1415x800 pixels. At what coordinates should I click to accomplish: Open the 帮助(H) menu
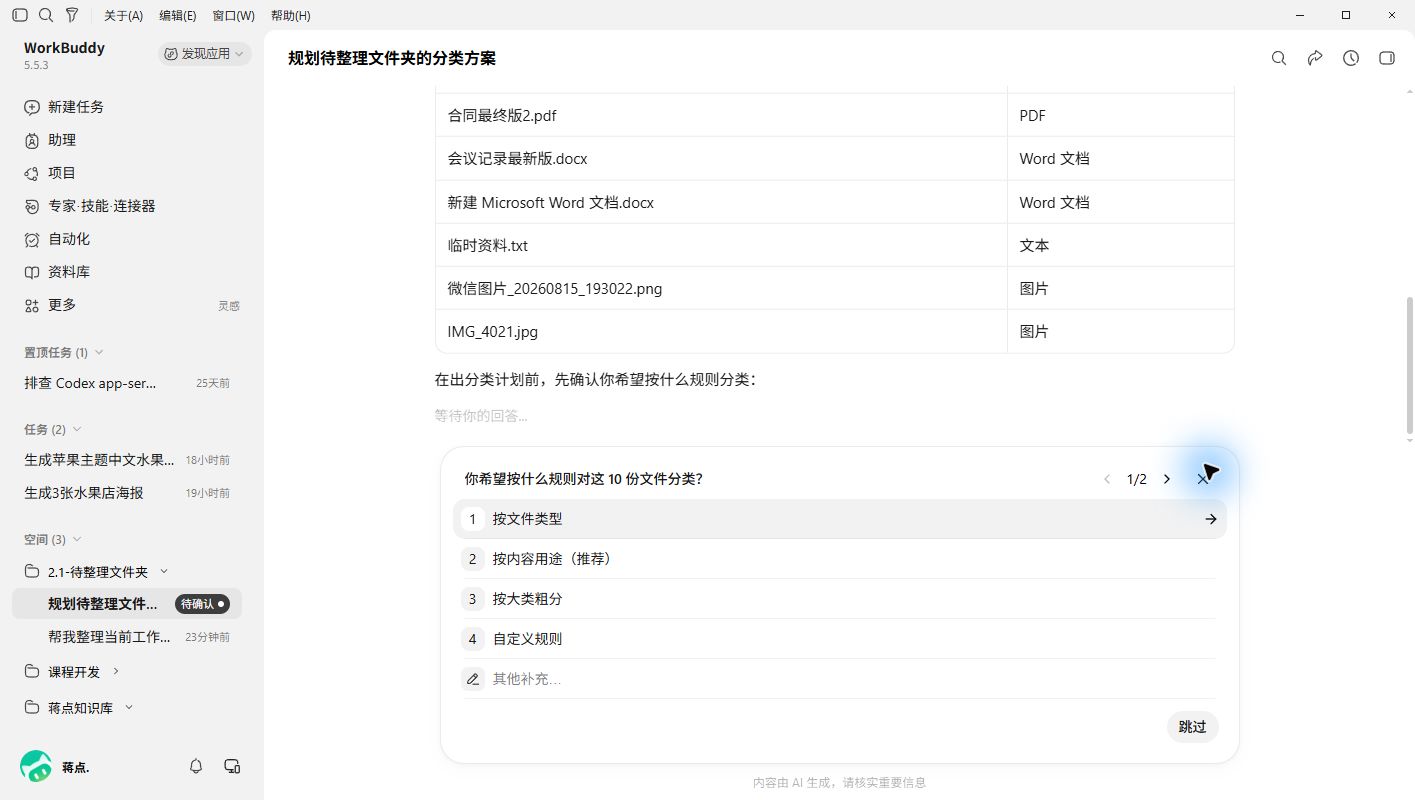click(291, 16)
